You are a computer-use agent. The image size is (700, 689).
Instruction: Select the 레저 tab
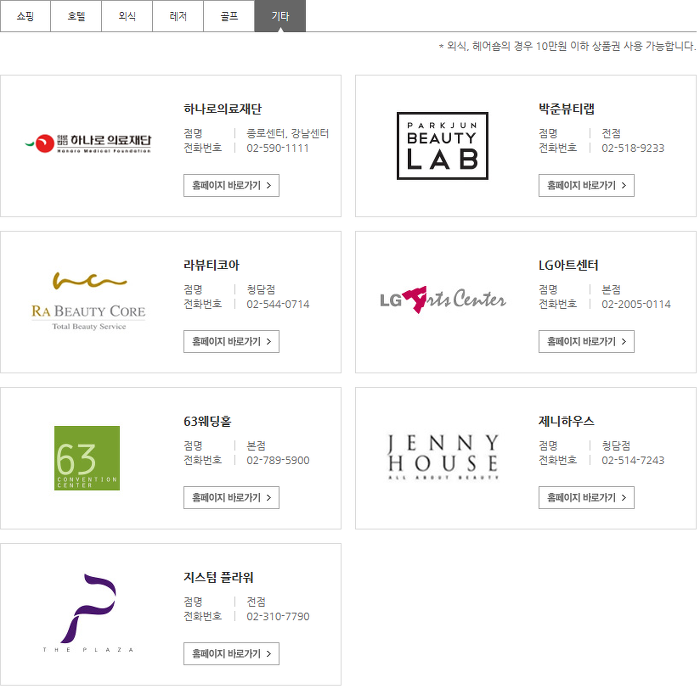[178, 16]
